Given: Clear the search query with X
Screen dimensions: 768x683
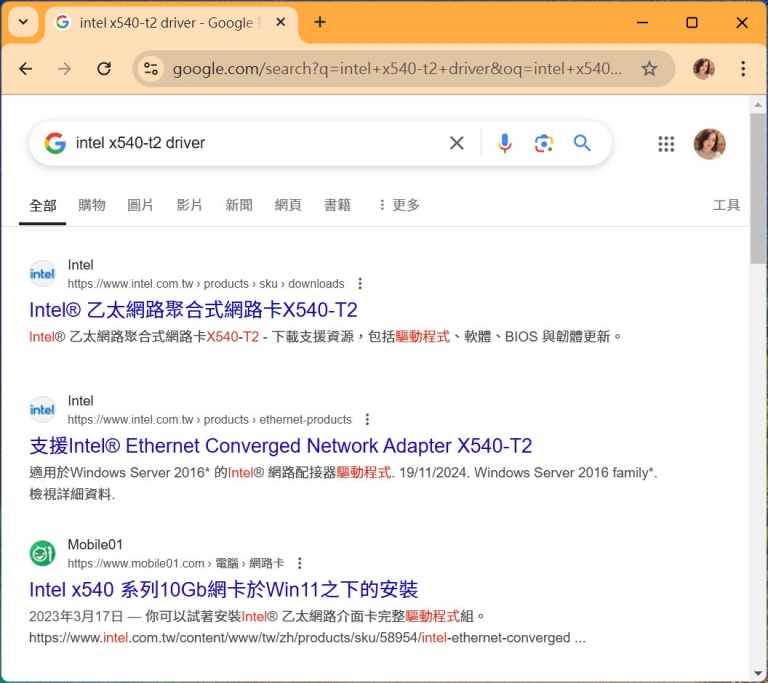Looking at the screenshot, I should click(456, 143).
